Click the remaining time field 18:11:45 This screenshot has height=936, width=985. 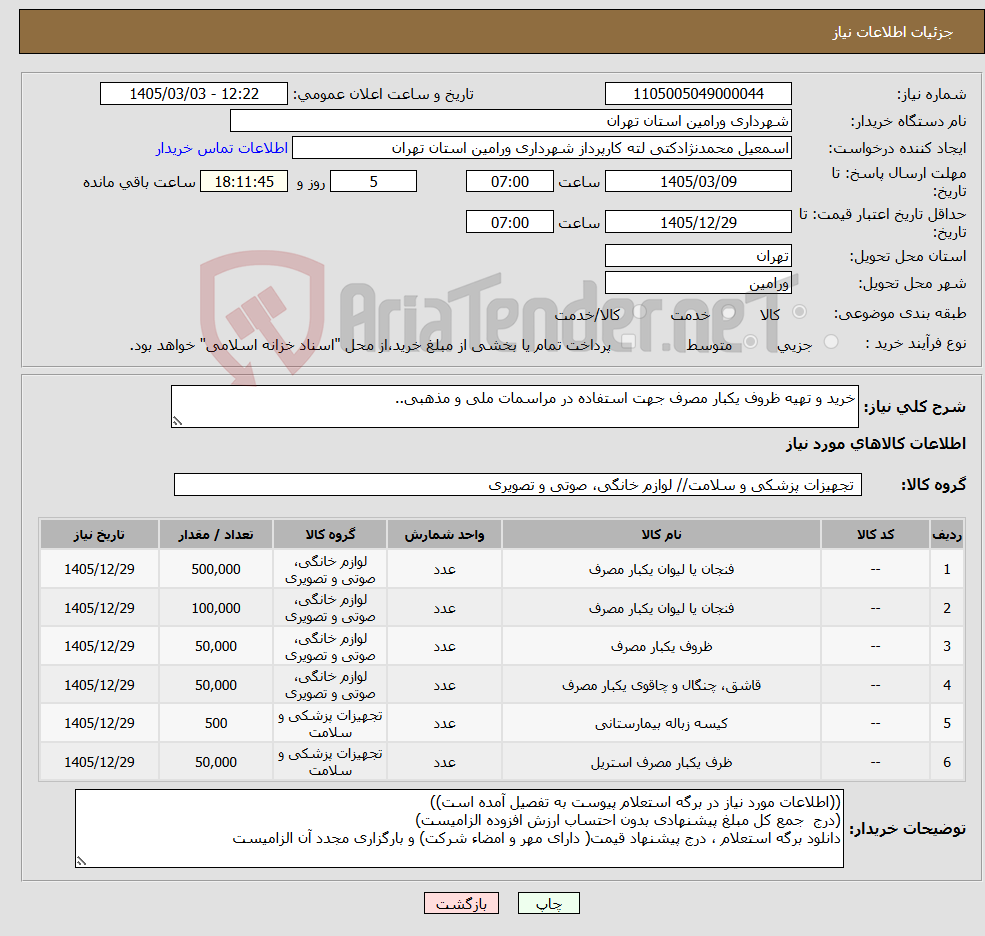click(x=244, y=182)
